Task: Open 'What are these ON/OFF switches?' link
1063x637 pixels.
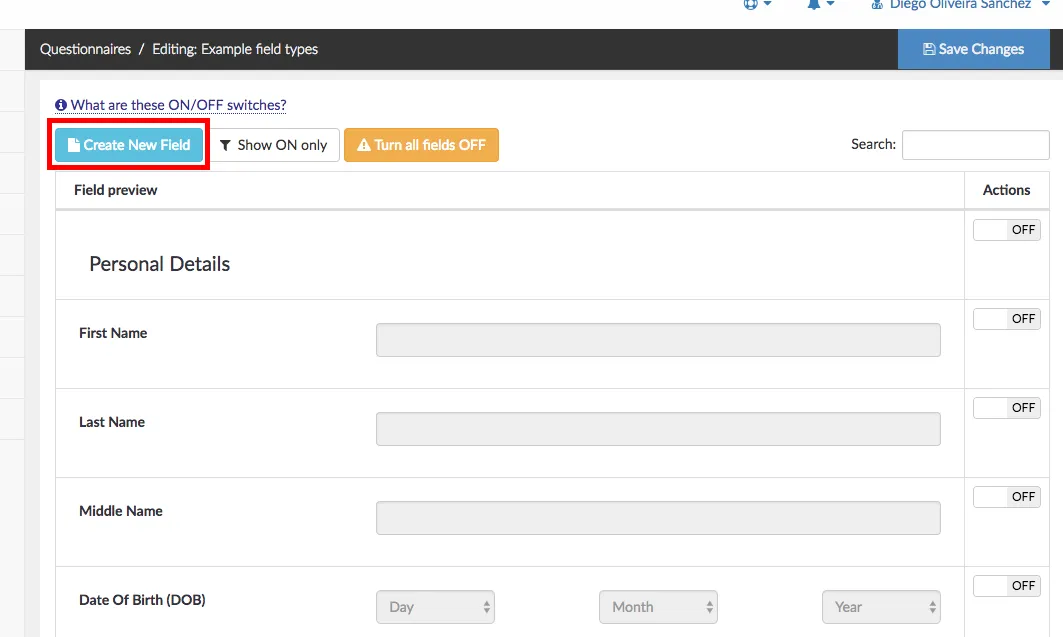Action: tap(178, 105)
